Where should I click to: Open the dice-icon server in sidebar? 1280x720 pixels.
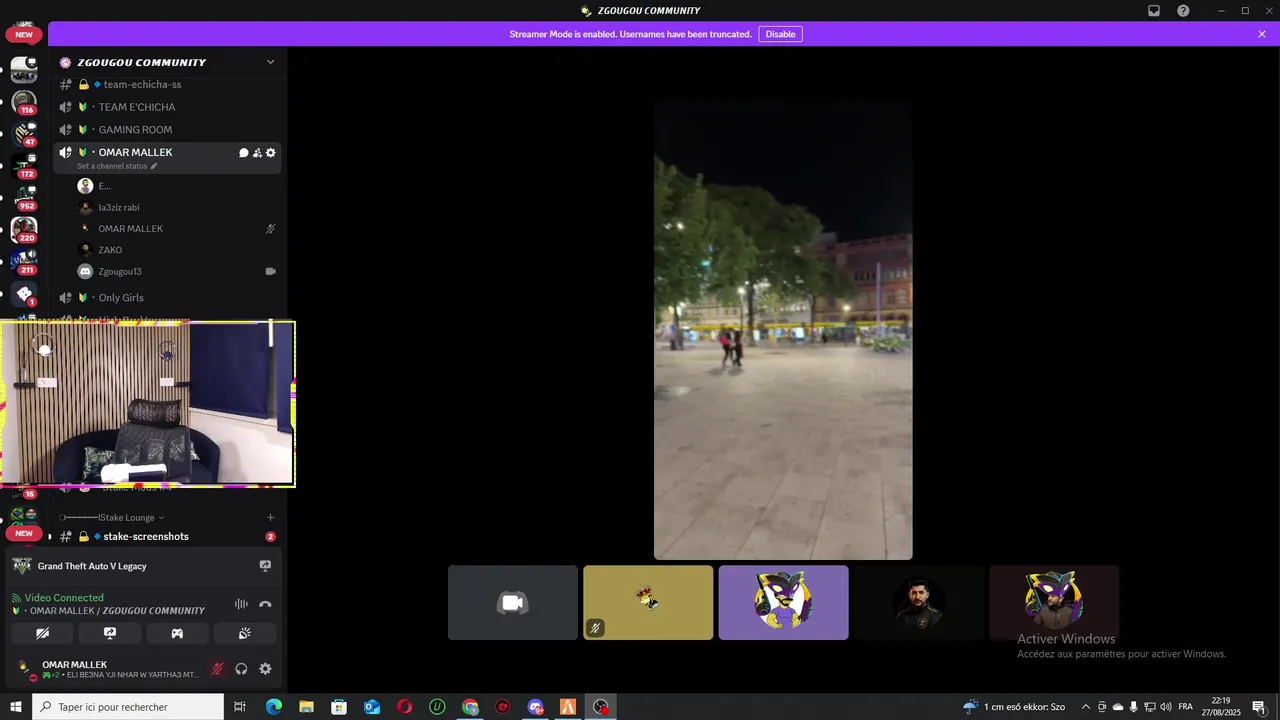tap(24, 294)
